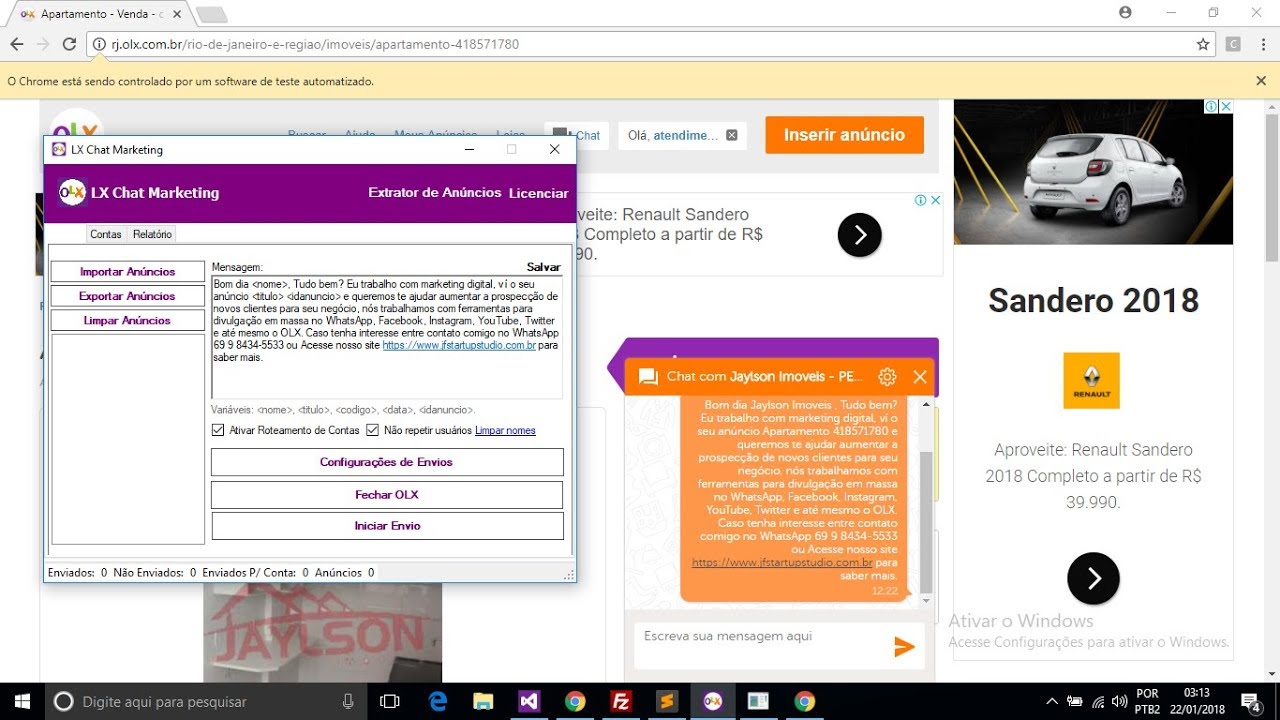This screenshot has width=1280, height=720.
Task: Open the ad info icon on banner ad
Action: [921, 200]
